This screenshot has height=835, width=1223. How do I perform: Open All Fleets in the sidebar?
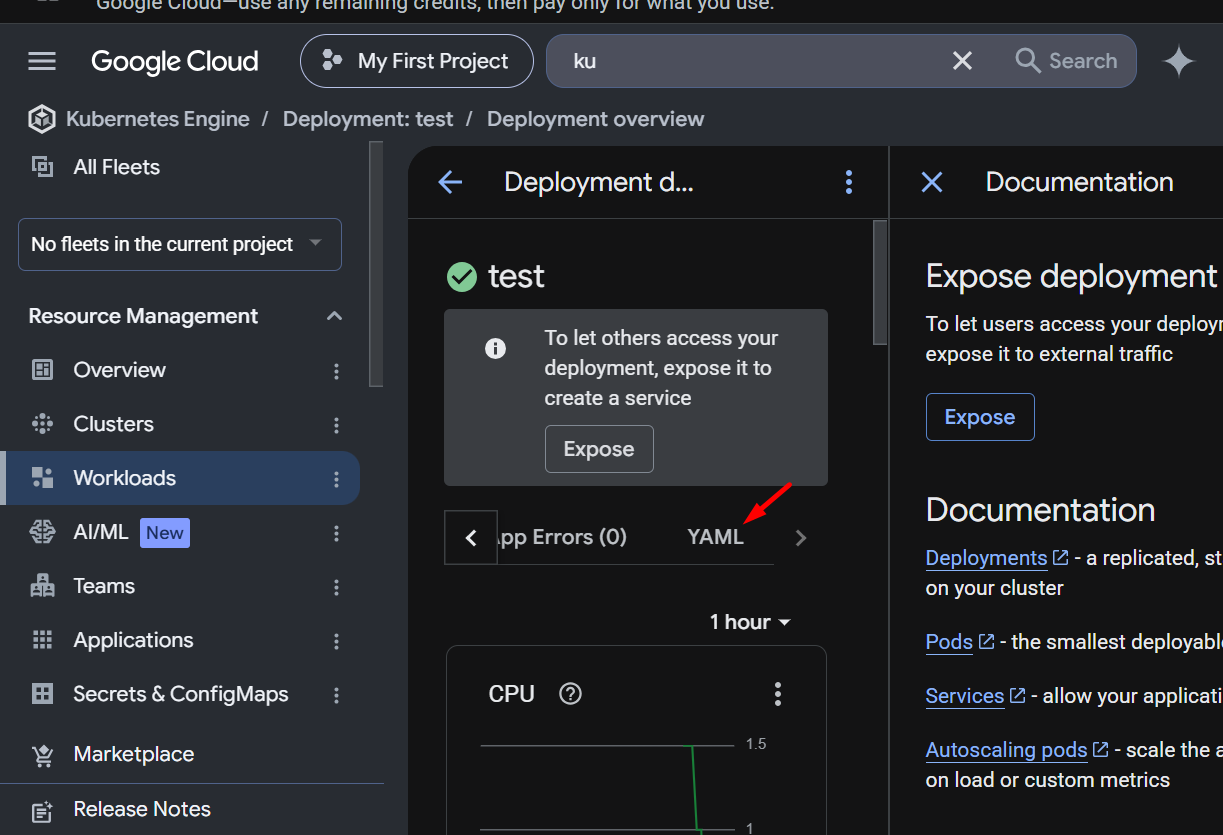116,167
